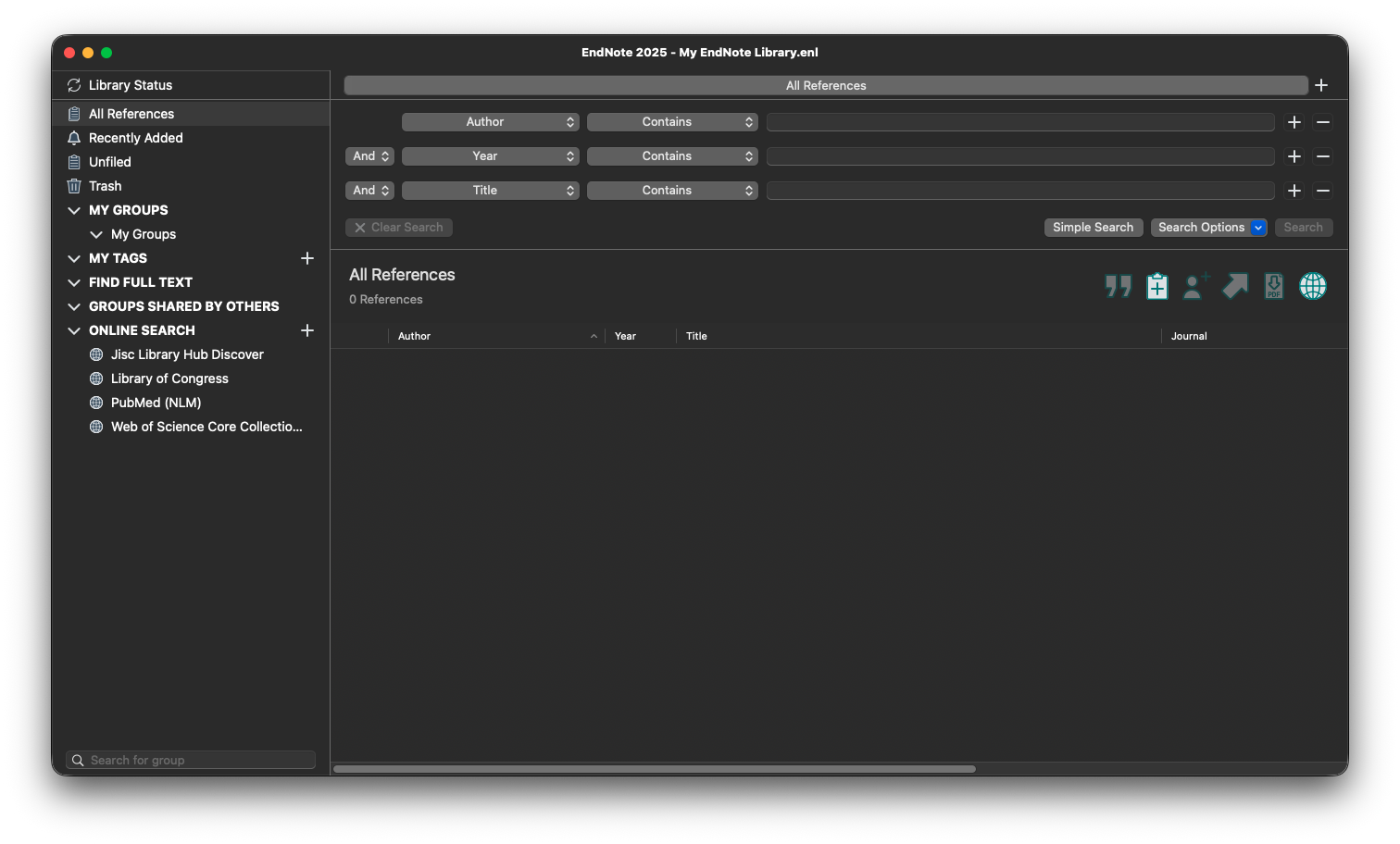Collapse the ONLINE SEARCH section

(x=74, y=330)
